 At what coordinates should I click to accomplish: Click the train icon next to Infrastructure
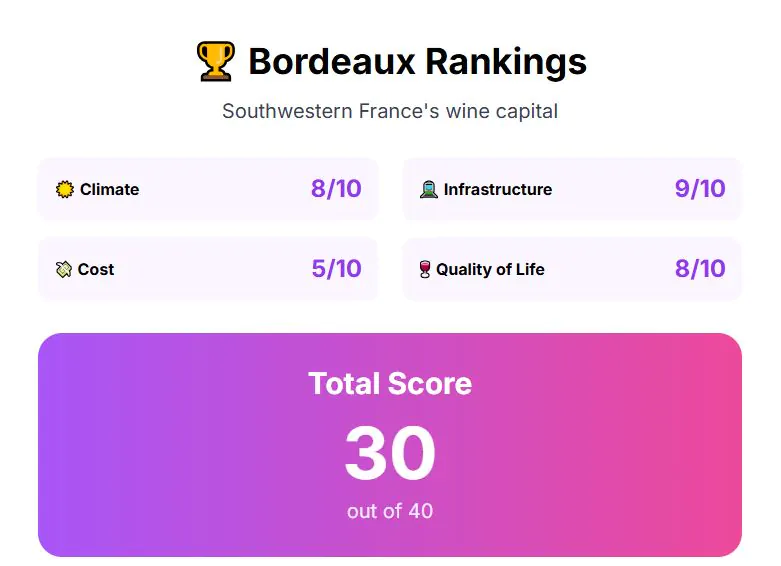[x=428, y=189]
